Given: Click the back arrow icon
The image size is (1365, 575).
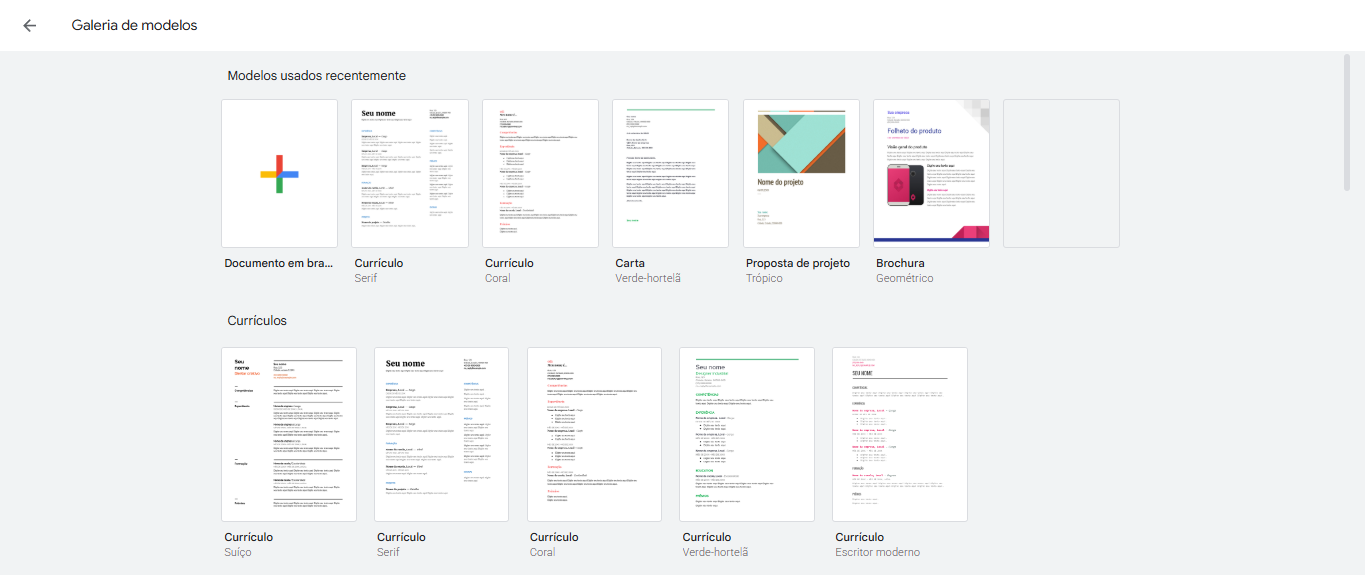Looking at the screenshot, I should click(30, 26).
